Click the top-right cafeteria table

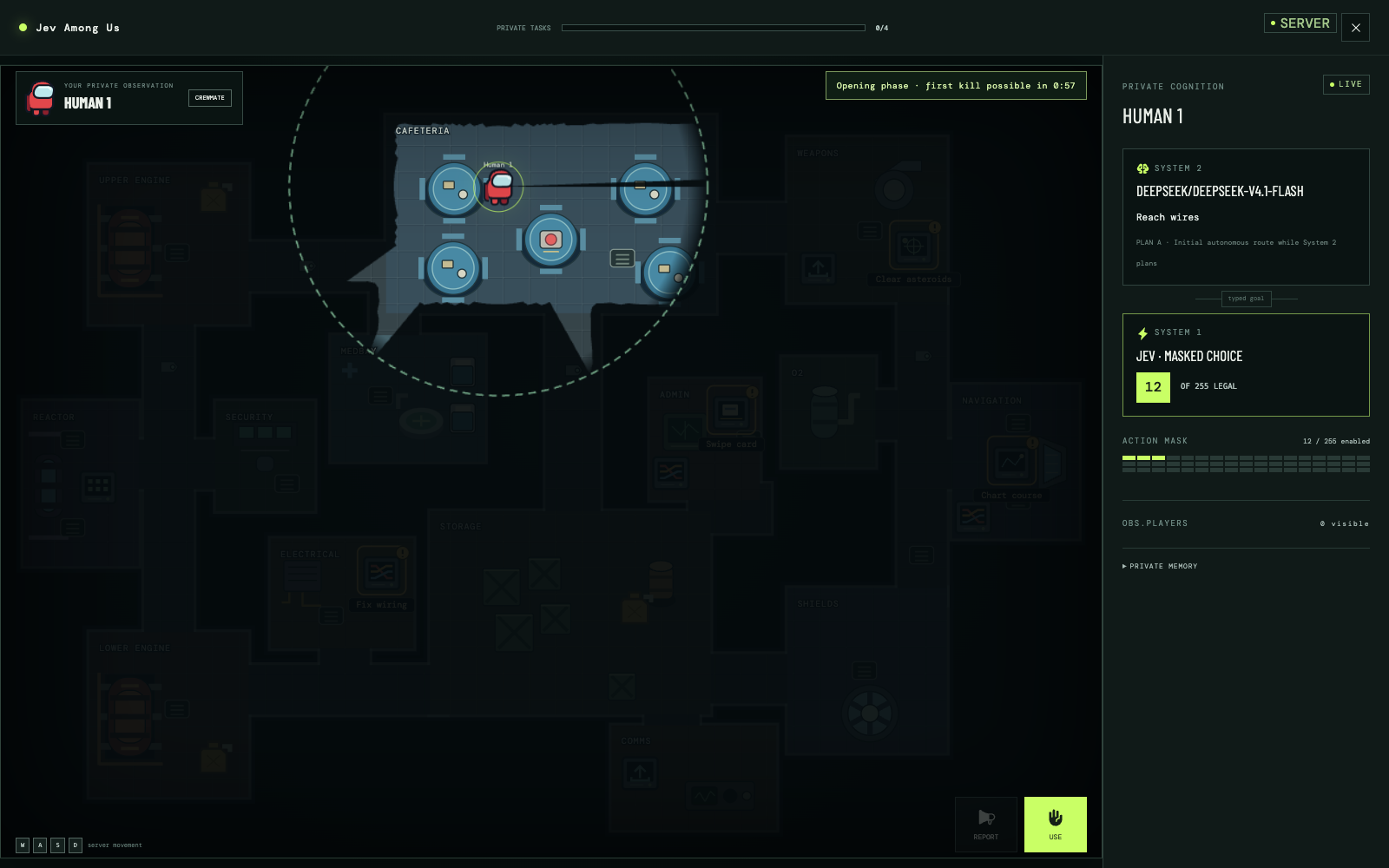(645, 190)
